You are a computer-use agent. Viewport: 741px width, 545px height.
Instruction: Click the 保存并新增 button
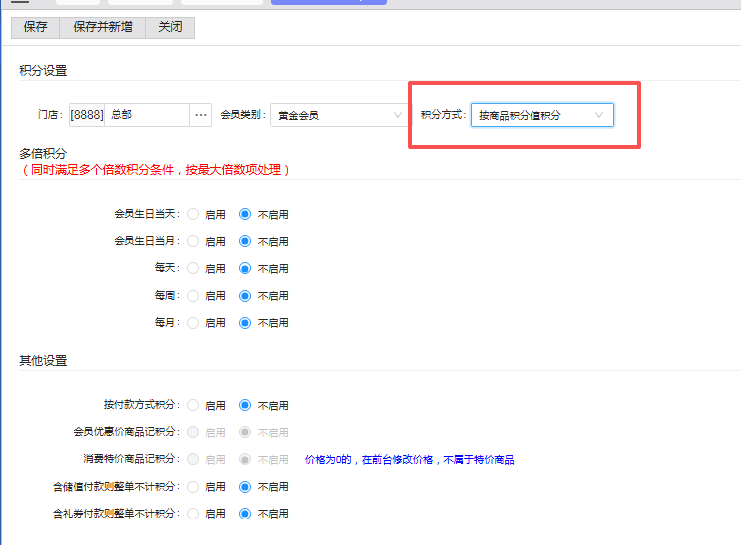tap(103, 27)
